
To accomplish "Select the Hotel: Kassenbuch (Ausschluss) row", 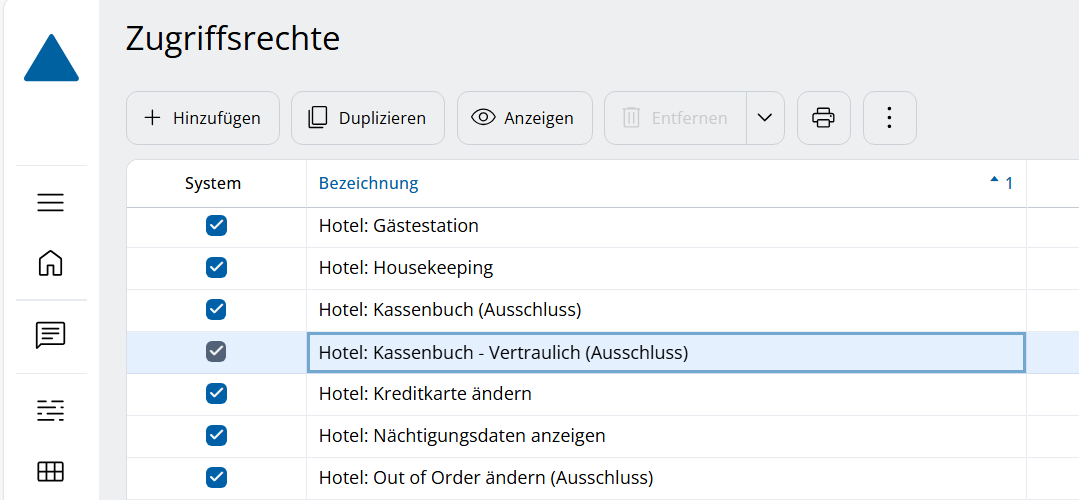I will pyautogui.click(x=450, y=310).
